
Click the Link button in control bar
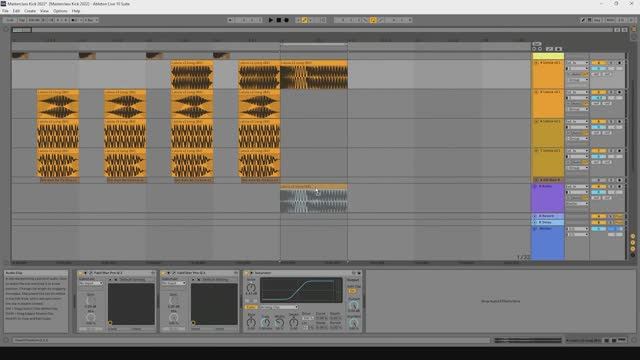[x=10, y=20]
